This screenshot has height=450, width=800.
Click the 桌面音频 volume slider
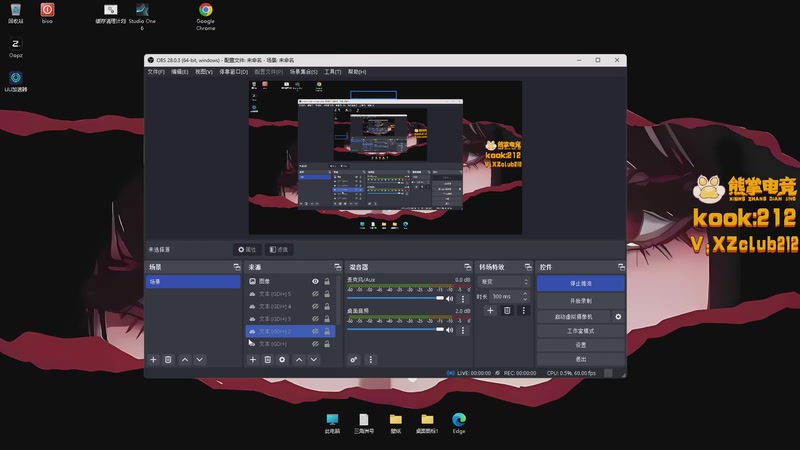tap(395, 329)
